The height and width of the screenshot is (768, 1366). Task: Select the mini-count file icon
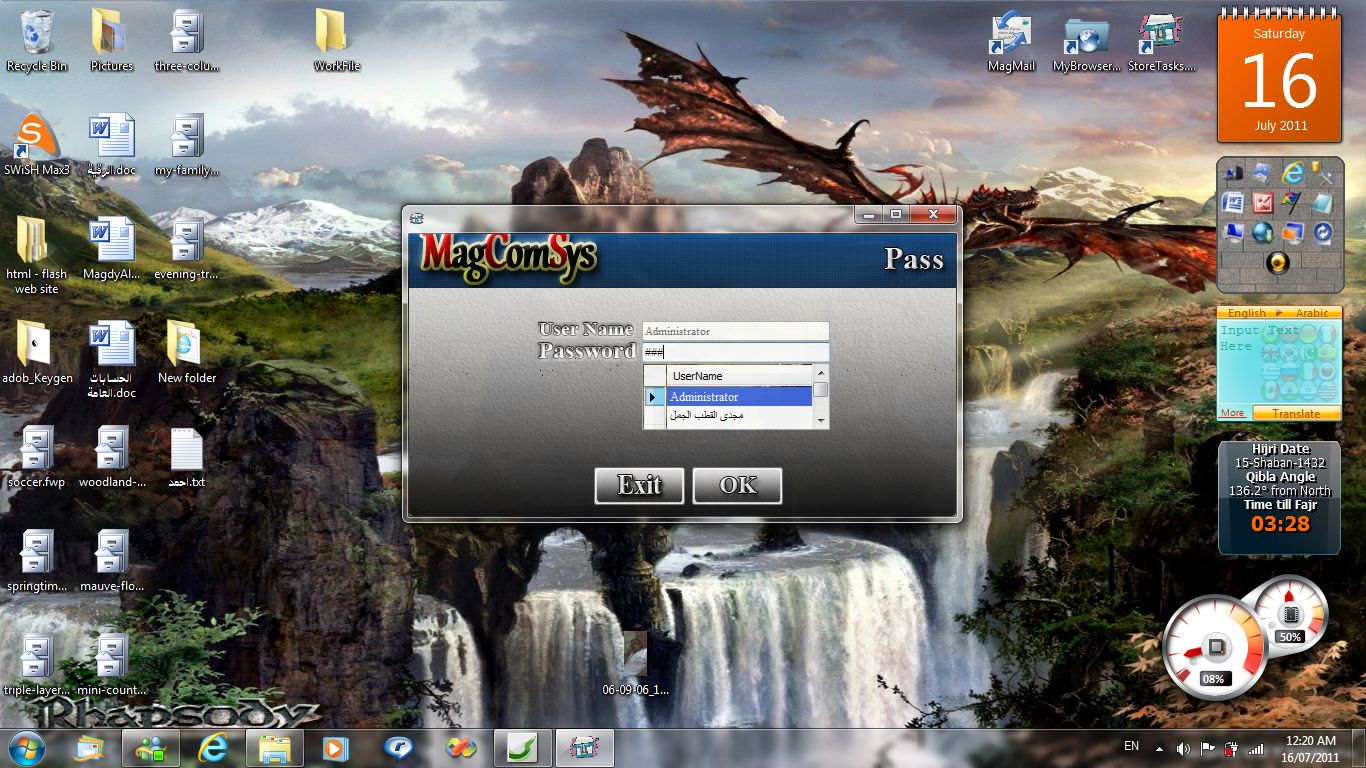tap(111, 665)
